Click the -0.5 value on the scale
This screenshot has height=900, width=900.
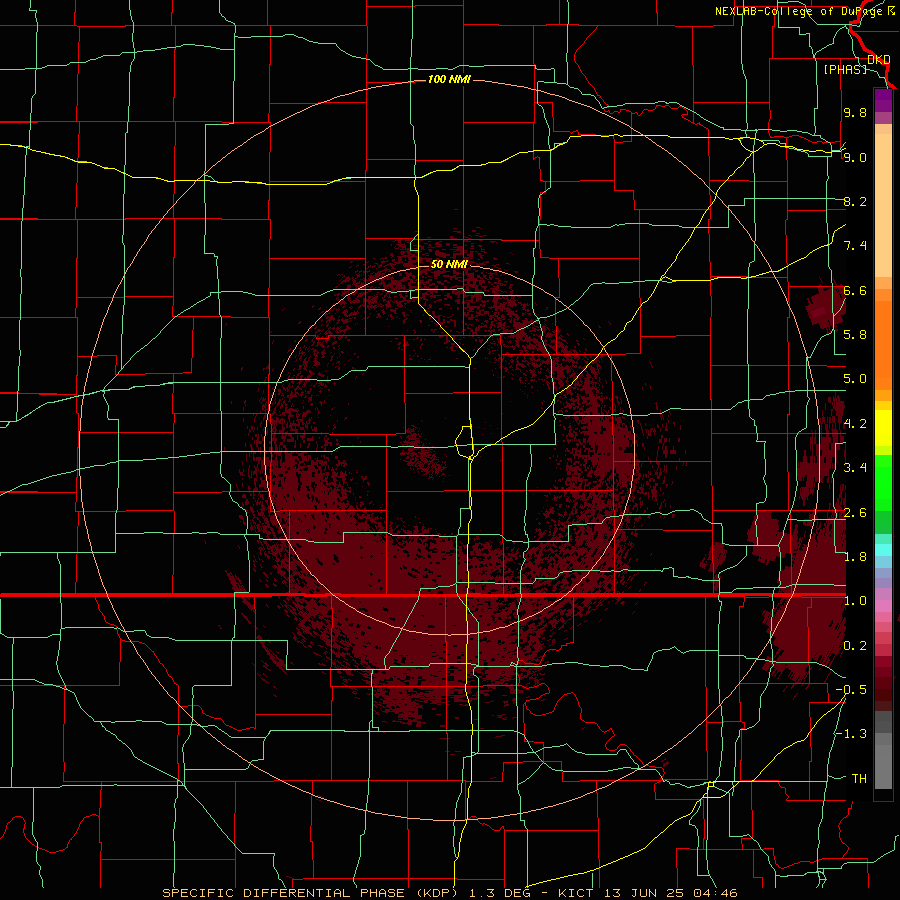[x=851, y=690]
